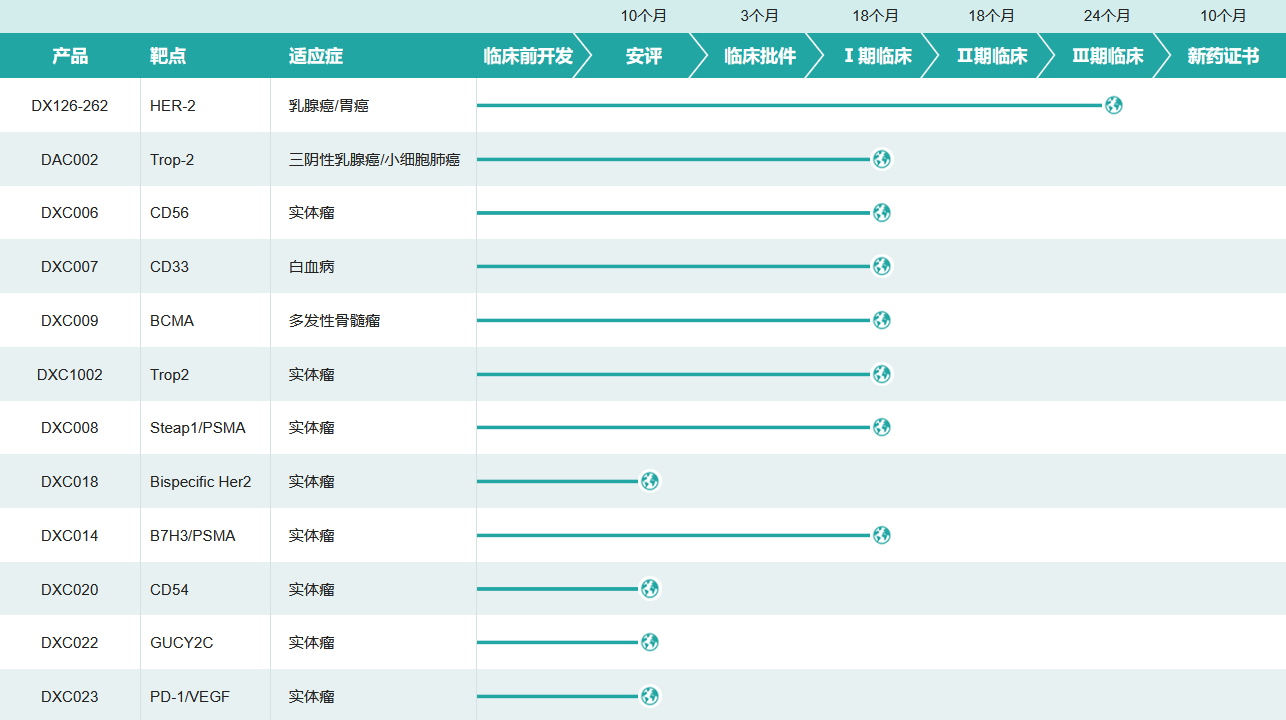The width and height of the screenshot is (1286, 720).
Task: Click the DX126-262 progress bar
Action: coord(790,105)
